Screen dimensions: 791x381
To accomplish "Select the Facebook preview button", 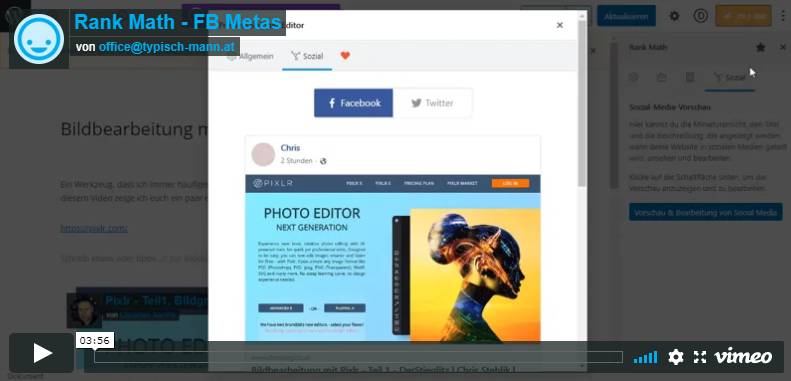I will click(354, 103).
